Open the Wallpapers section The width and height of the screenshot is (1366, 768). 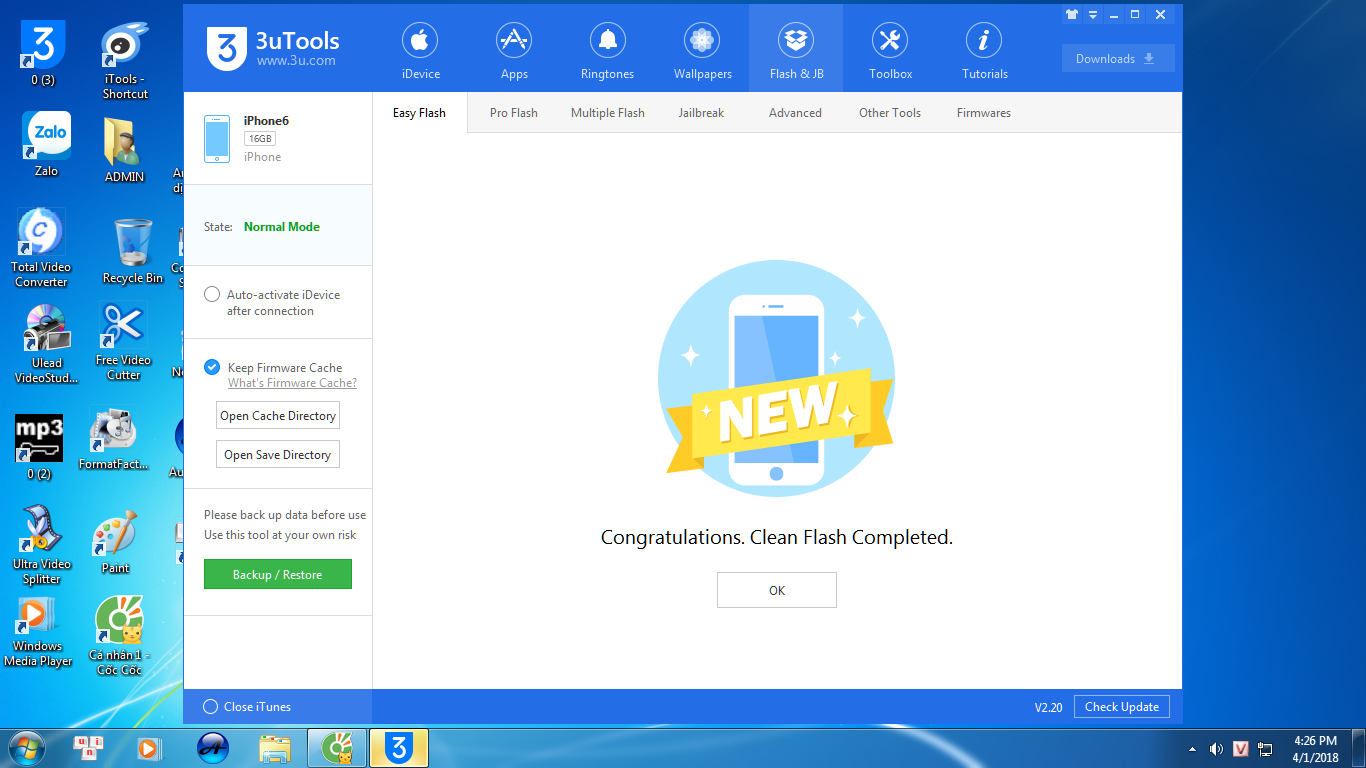pyautogui.click(x=702, y=52)
